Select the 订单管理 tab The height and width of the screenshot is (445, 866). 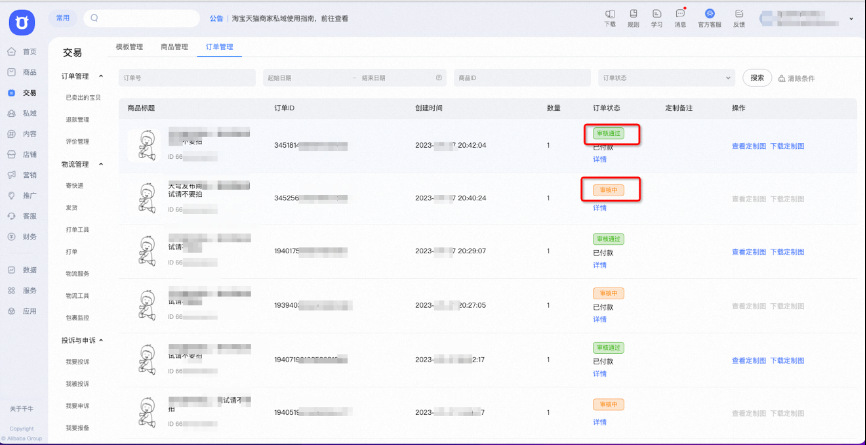(x=219, y=47)
